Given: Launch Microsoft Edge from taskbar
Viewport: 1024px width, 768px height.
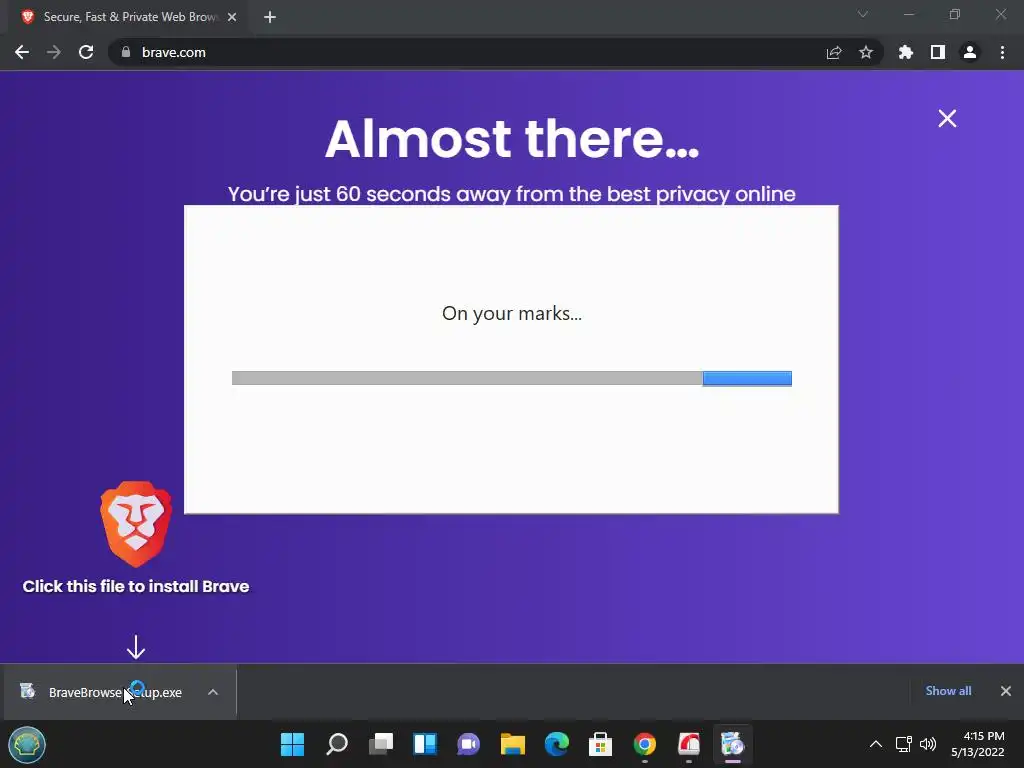Looking at the screenshot, I should [x=556, y=744].
